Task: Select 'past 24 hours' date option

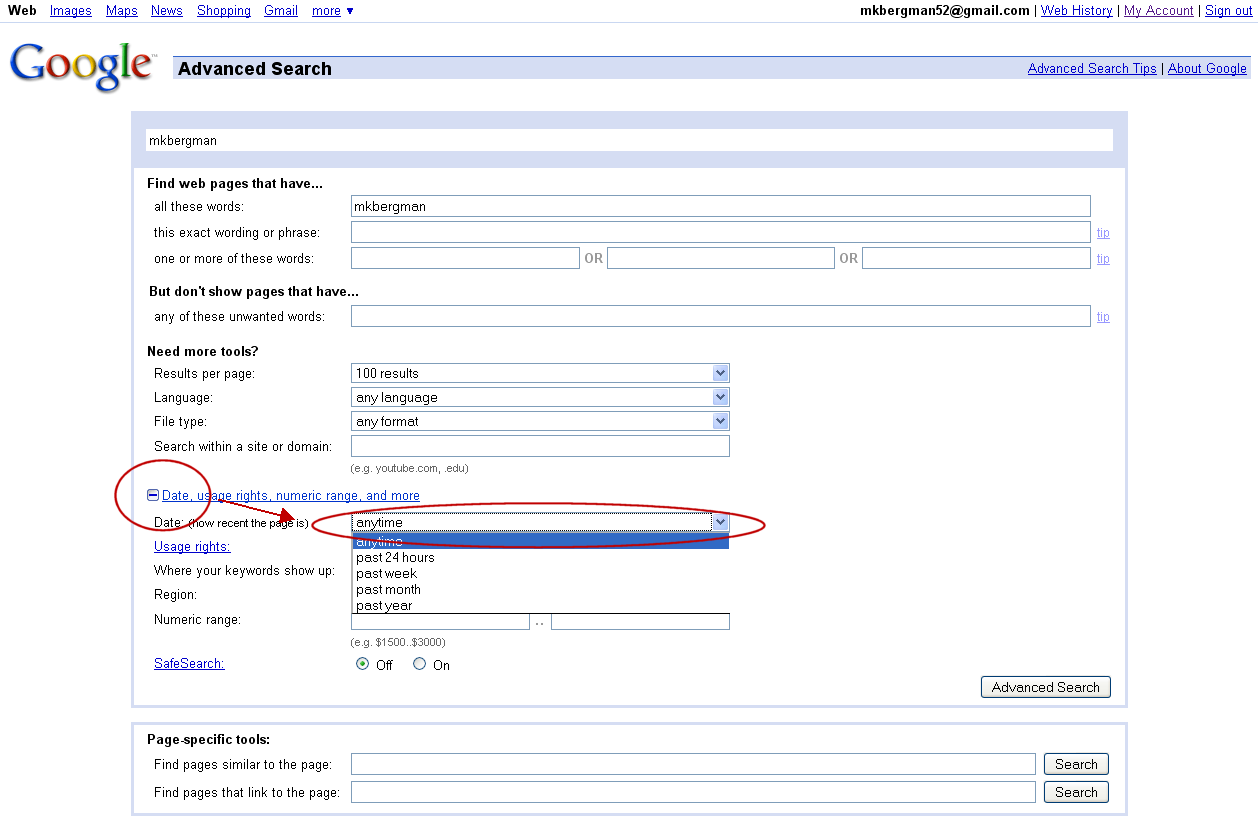Action: pyautogui.click(x=540, y=557)
